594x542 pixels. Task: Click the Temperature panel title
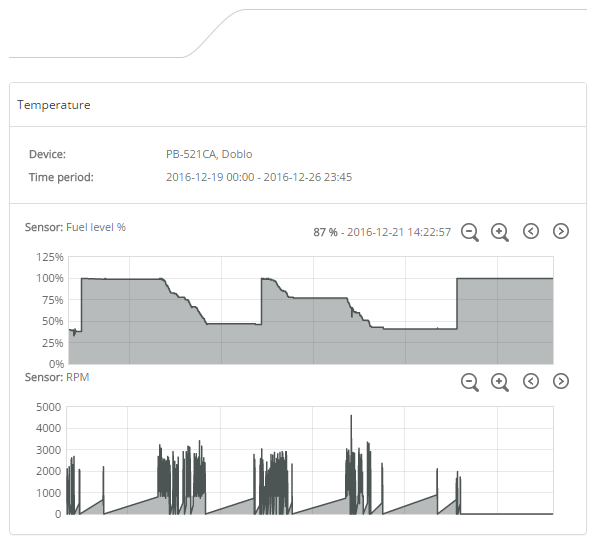(x=54, y=105)
